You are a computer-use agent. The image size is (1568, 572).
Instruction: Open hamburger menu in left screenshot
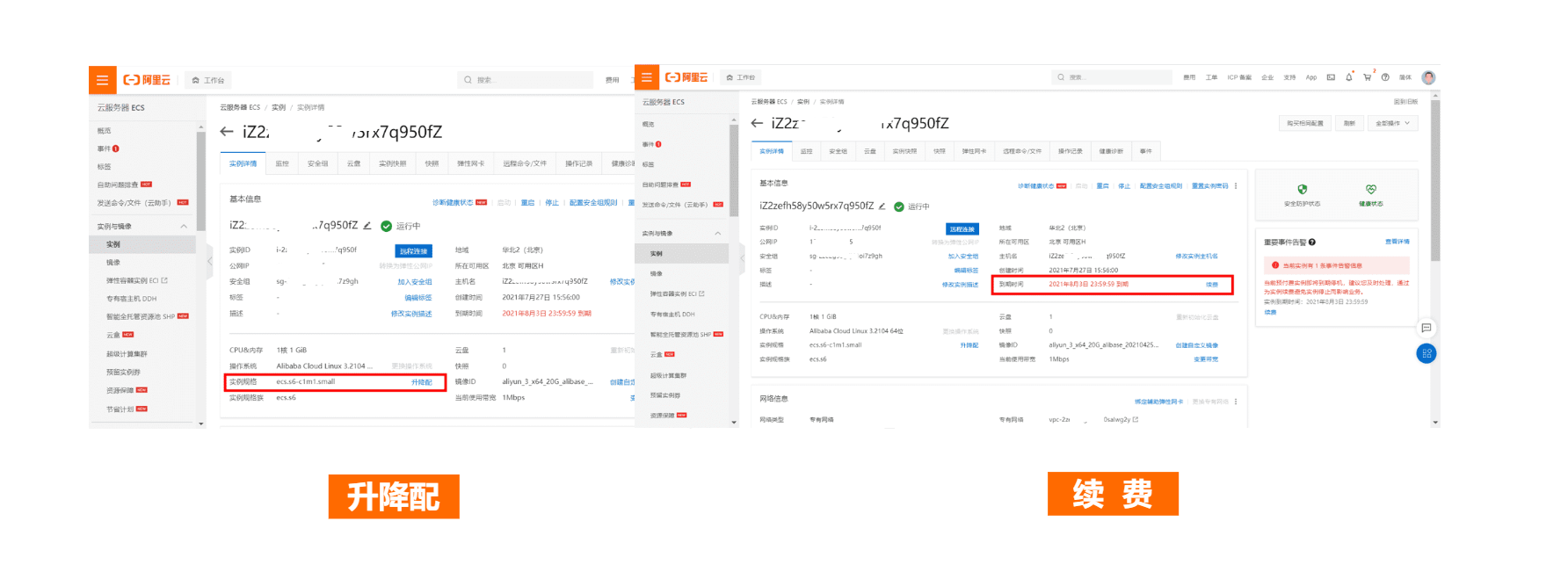[x=102, y=80]
